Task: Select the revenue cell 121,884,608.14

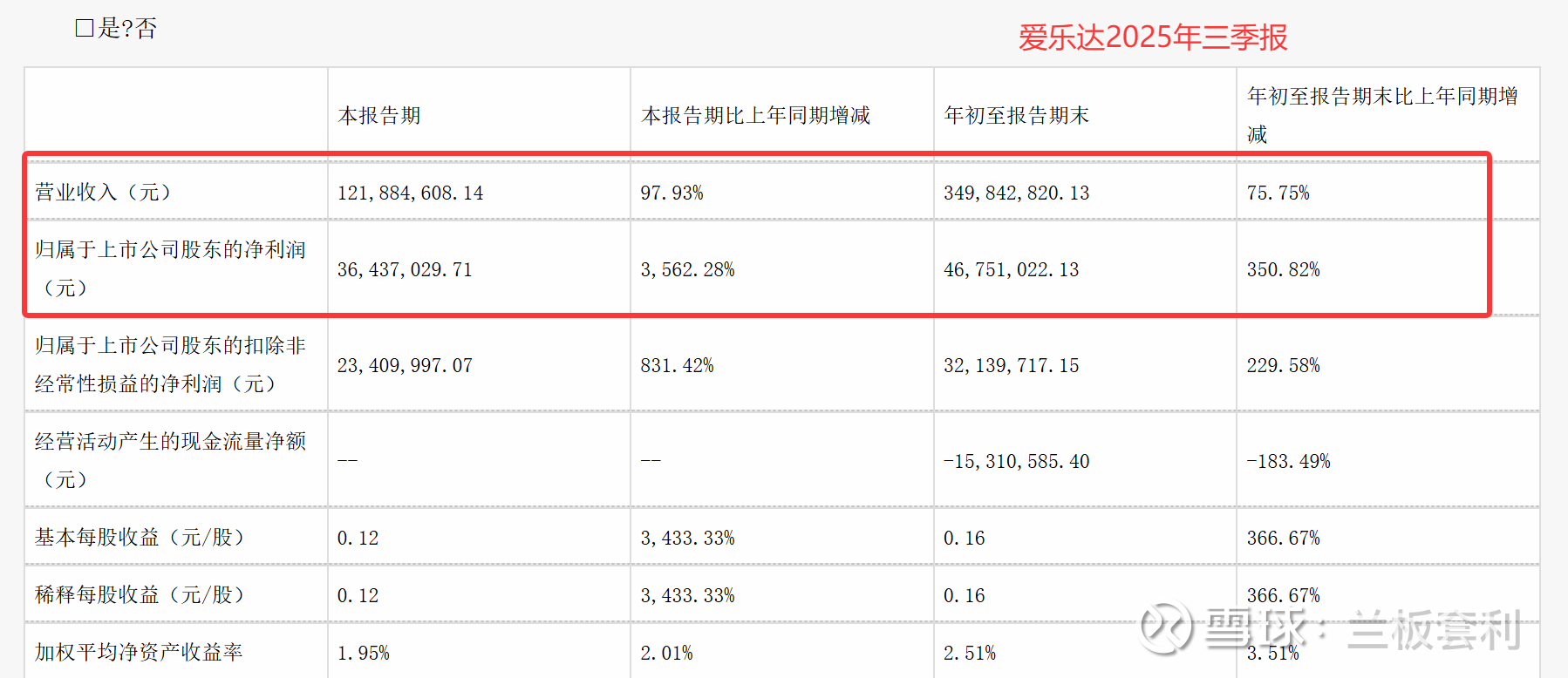Action: 410,193
